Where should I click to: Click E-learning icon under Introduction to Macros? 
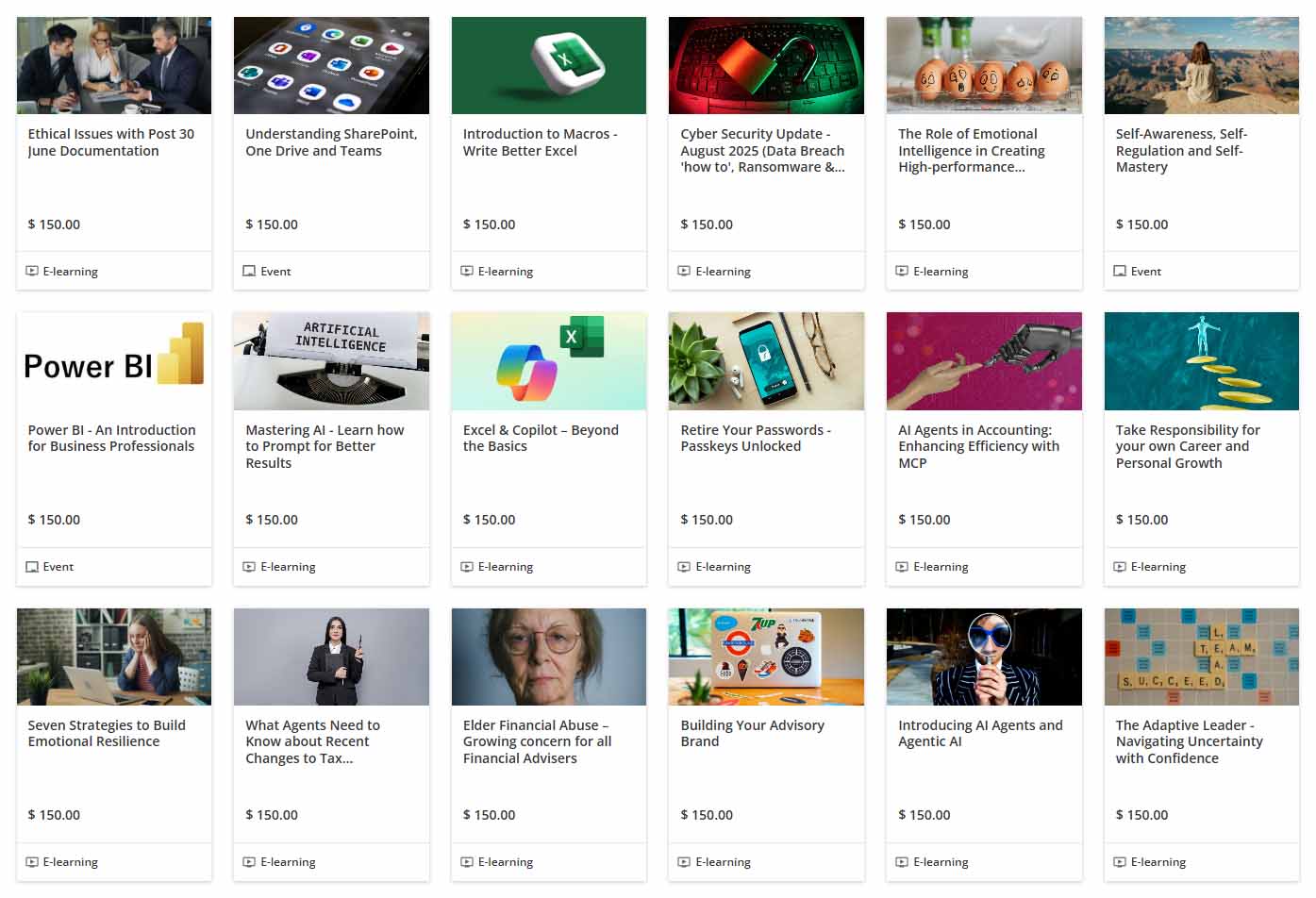tap(467, 272)
